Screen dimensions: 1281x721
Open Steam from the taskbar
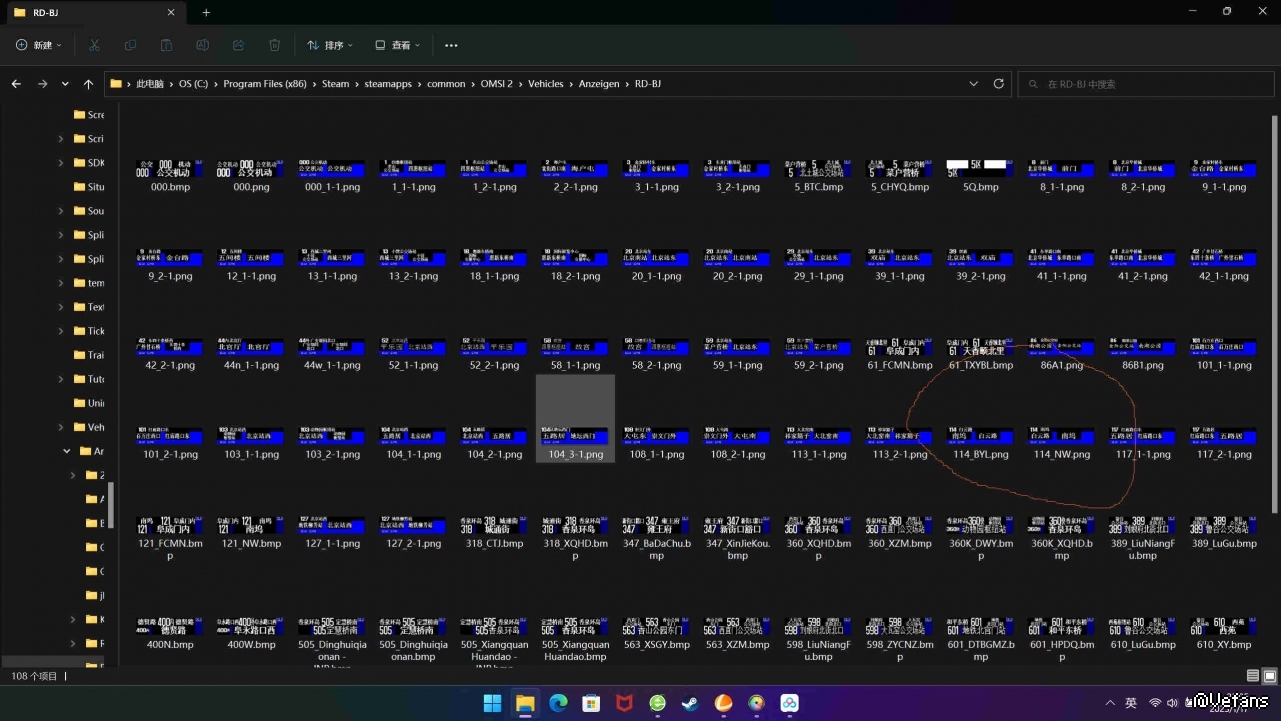pyautogui.click(x=690, y=703)
